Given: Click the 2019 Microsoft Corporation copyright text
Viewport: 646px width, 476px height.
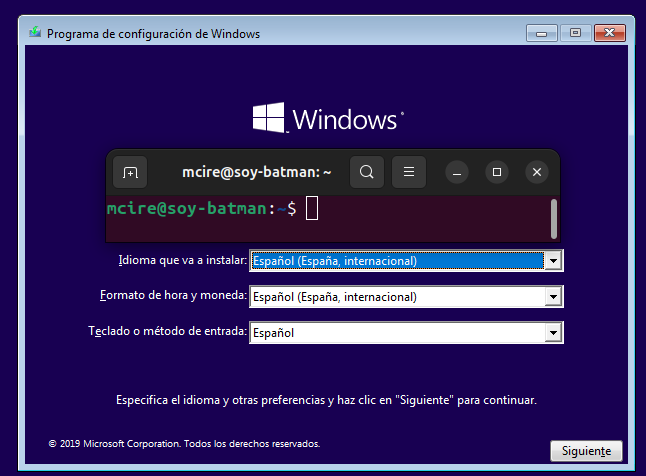Looking at the screenshot, I should click(x=184, y=444).
